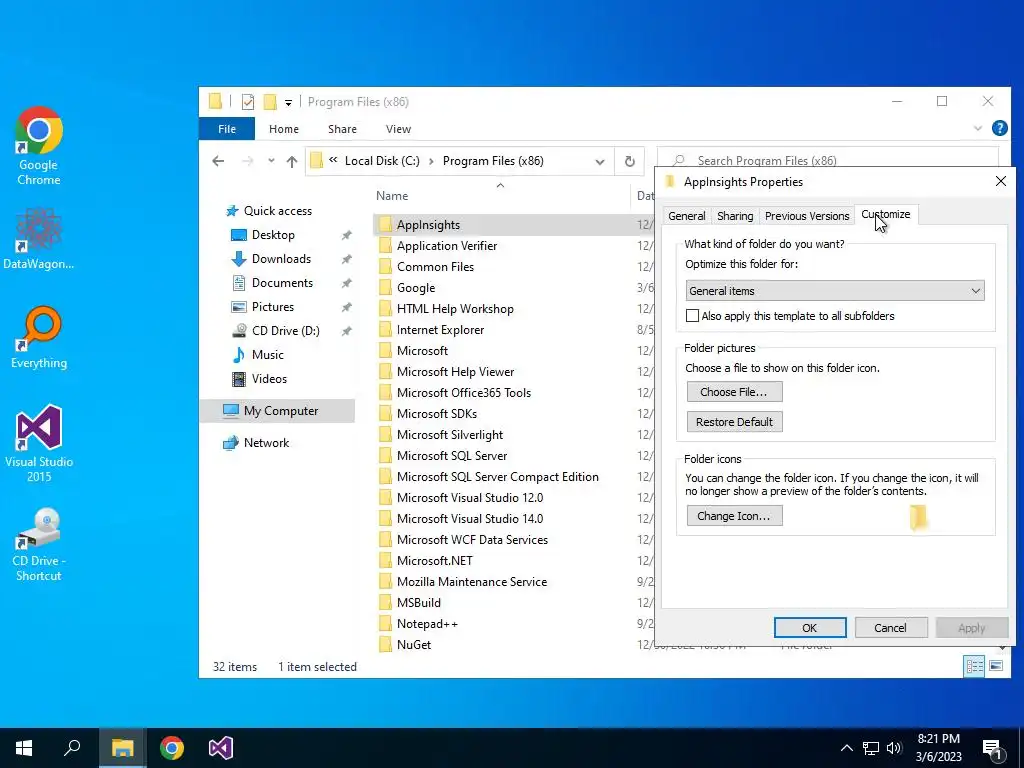Close the AppInsights Properties dialog
Image resolution: width=1024 pixels, height=768 pixels.
pos(1000,181)
